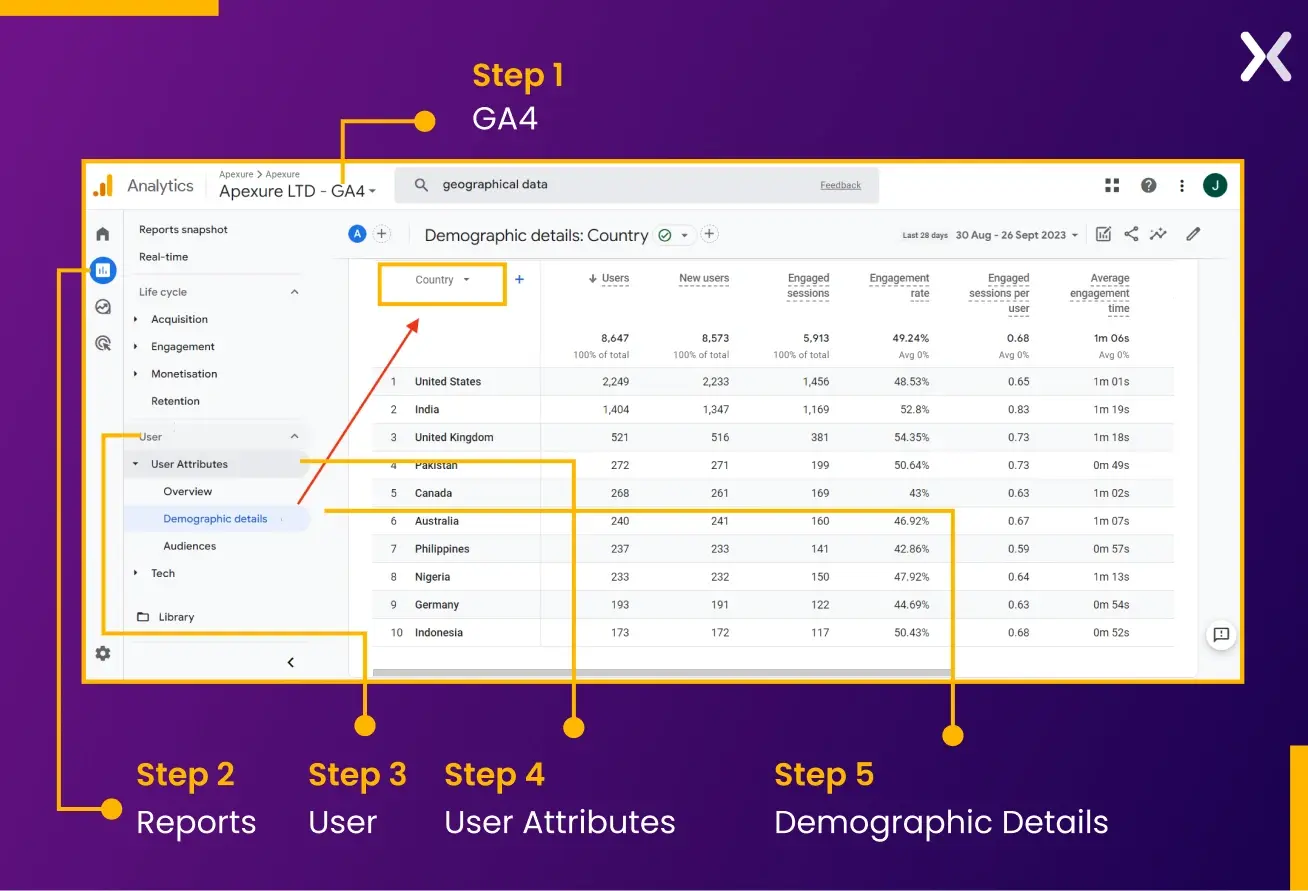Open the report status dropdown arrow
This screenshot has height=891, width=1308.
point(685,236)
